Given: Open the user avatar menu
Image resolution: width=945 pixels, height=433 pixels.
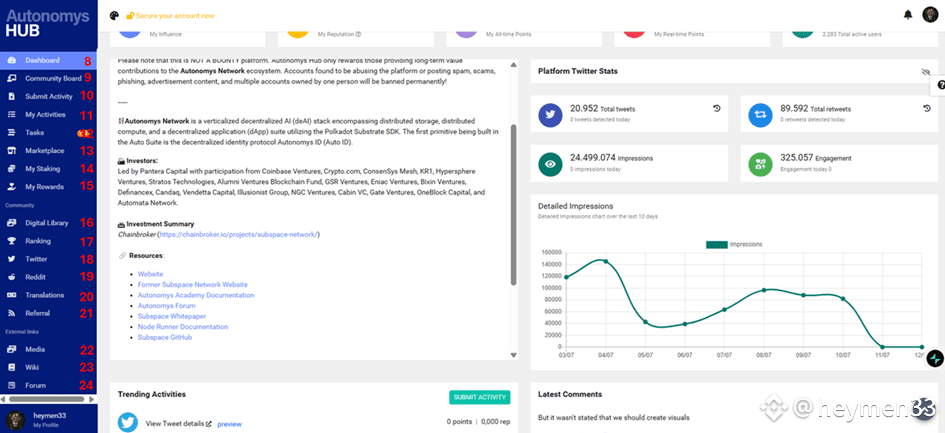Looking at the screenshot, I should tap(930, 15).
